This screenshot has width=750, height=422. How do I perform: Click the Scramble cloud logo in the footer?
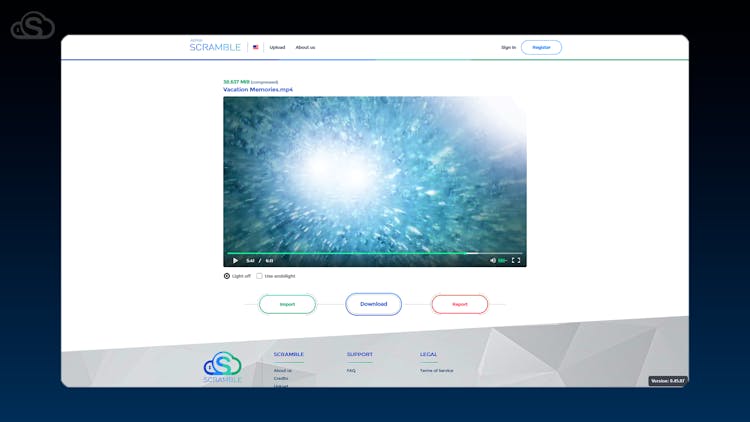point(222,366)
